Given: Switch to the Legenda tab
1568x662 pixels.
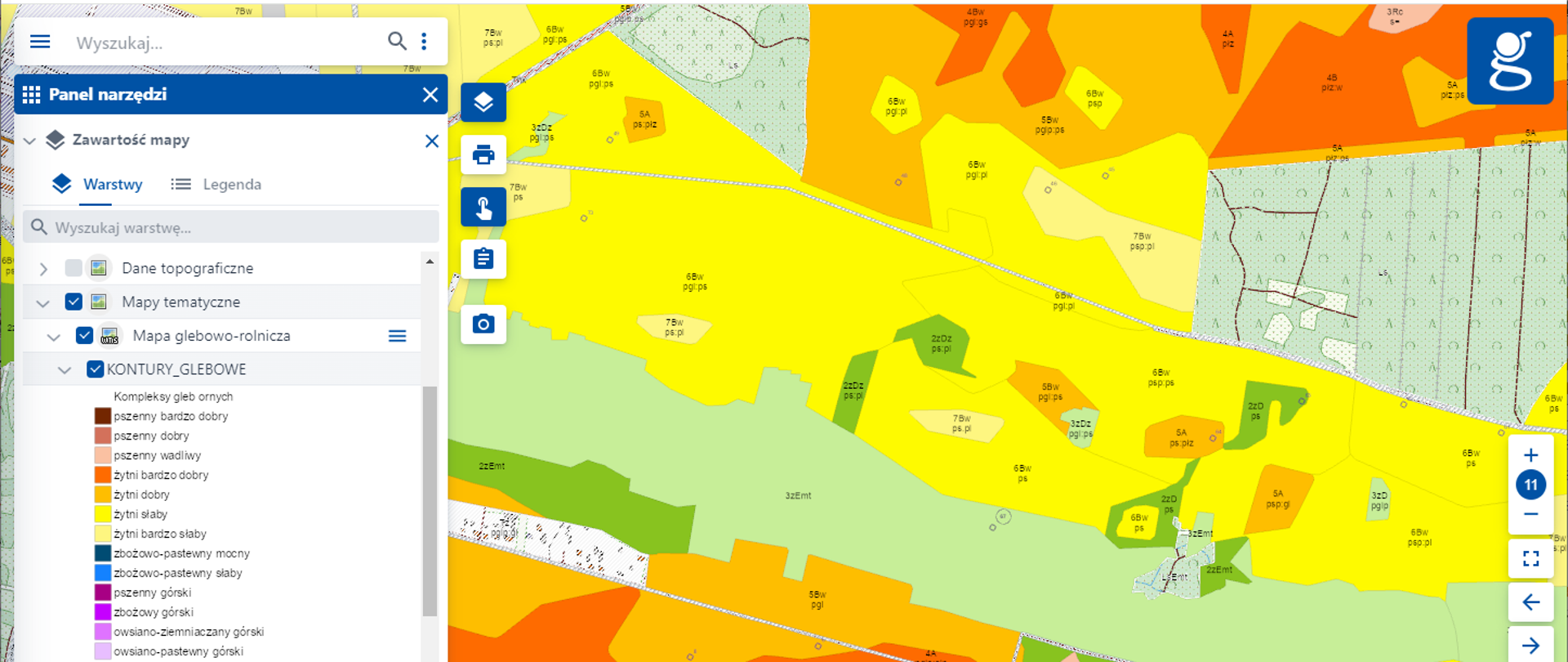Looking at the screenshot, I should [x=216, y=185].
